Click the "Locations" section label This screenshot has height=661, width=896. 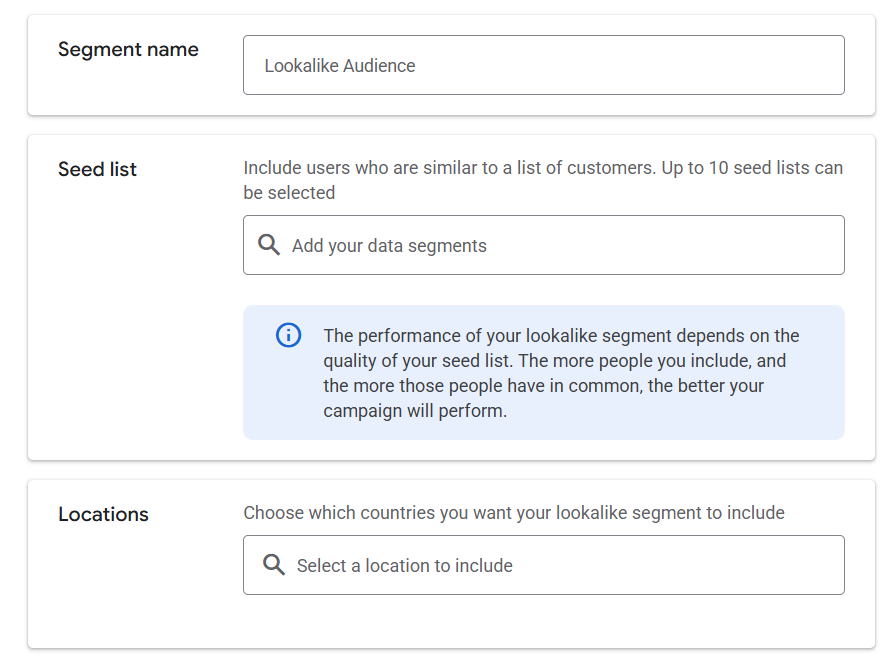[x=103, y=514]
